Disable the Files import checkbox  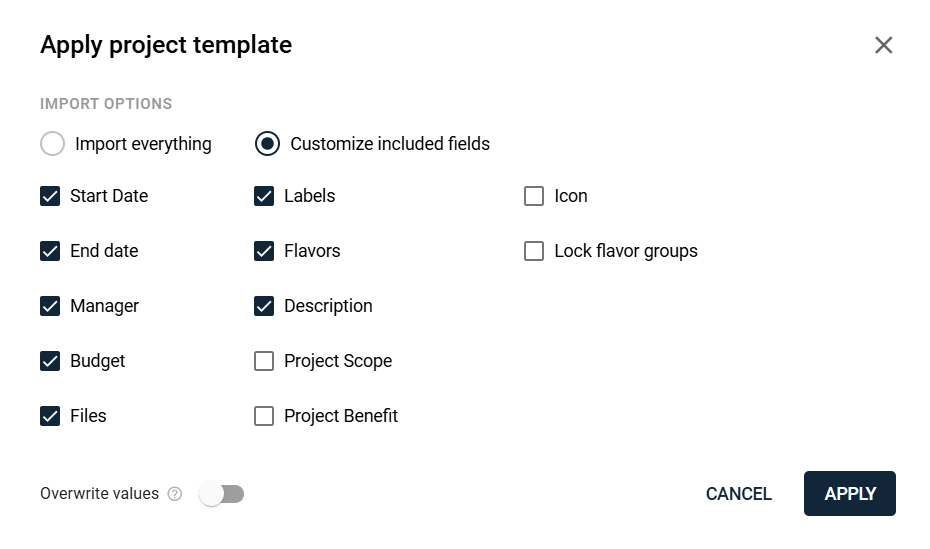click(x=50, y=416)
